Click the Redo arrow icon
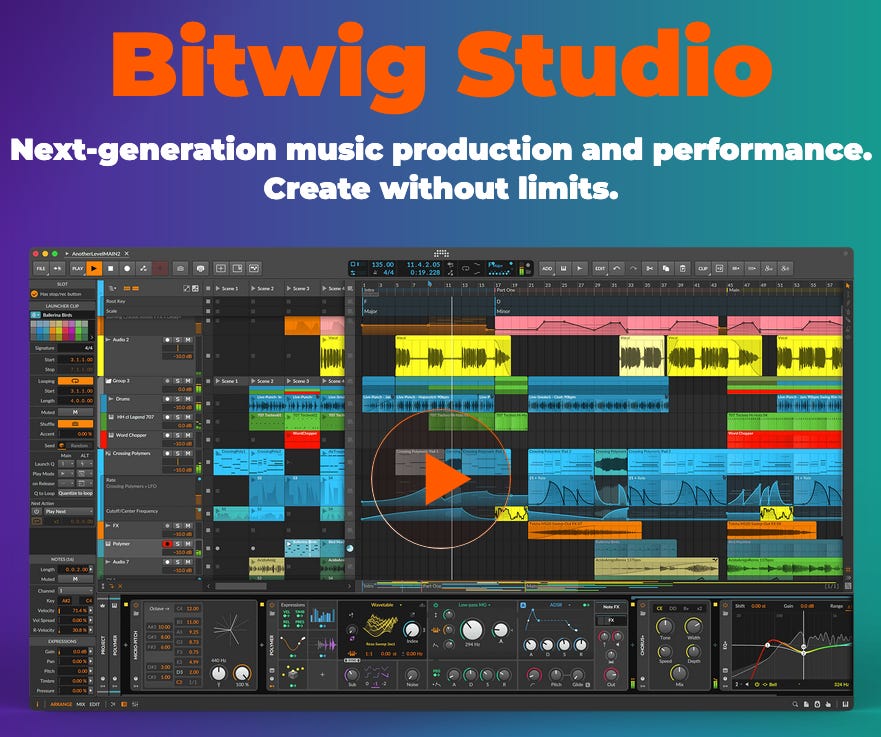The height and width of the screenshot is (737, 881). [633, 269]
